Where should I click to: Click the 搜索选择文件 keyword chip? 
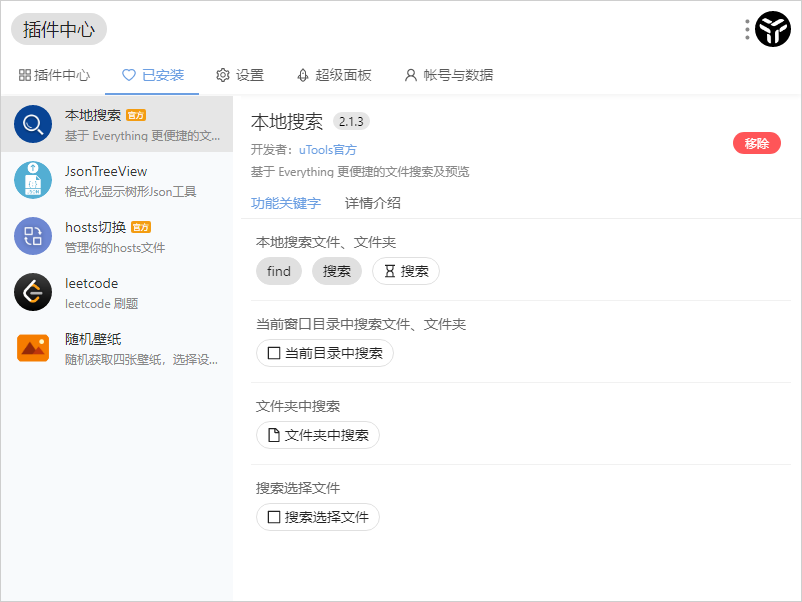[318, 517]
